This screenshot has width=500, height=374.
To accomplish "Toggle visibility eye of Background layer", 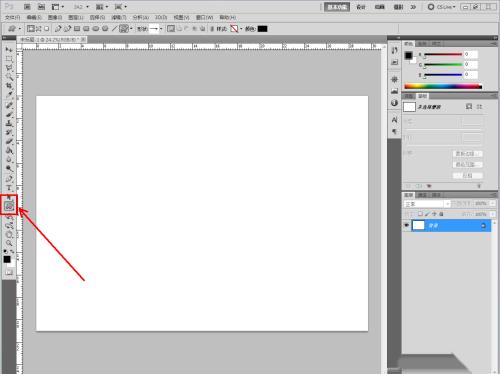I will pyautogui.click(x=406, y=225).
